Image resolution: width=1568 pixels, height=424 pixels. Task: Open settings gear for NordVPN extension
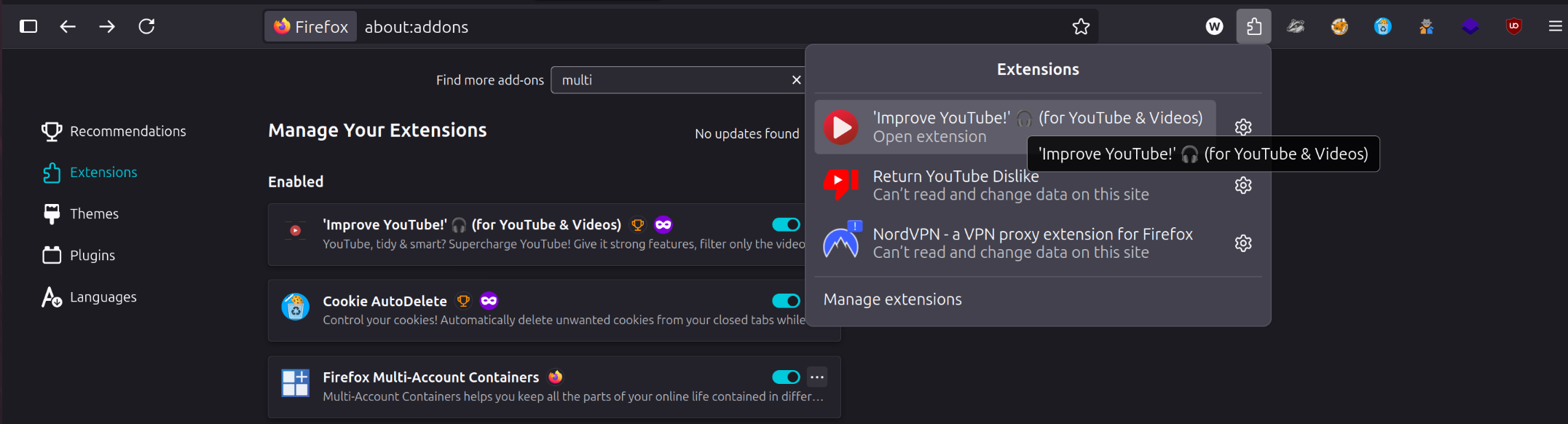click(1243, 243)
